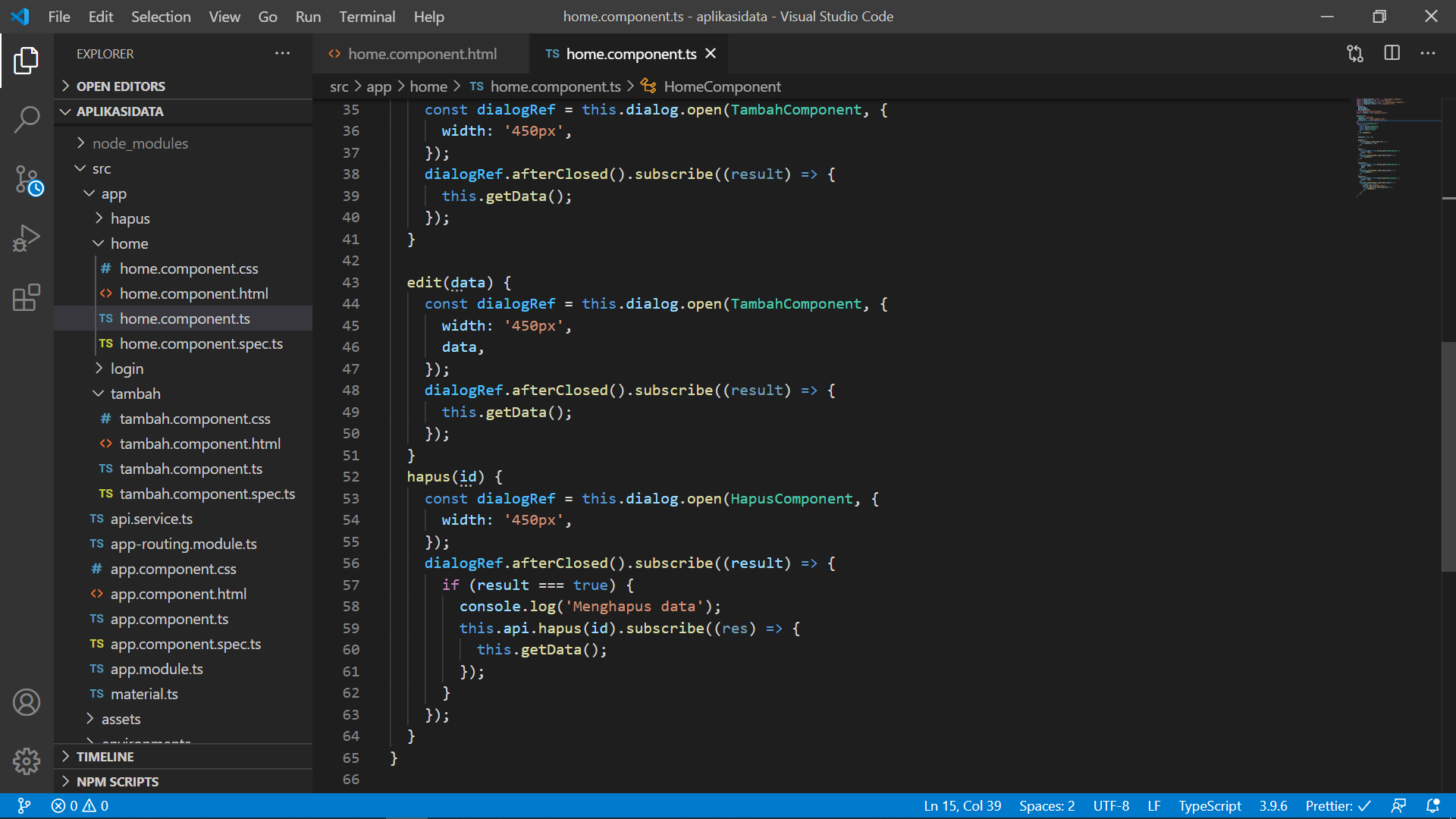
Task: Open the Accounts menu icon
Action: click(27, 702)
